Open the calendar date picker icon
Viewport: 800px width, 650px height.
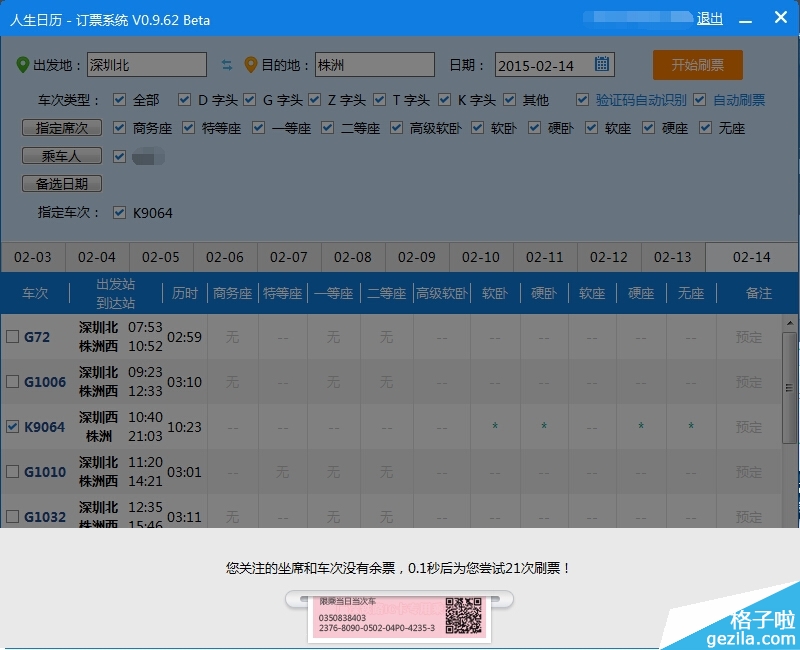point(602,65)
